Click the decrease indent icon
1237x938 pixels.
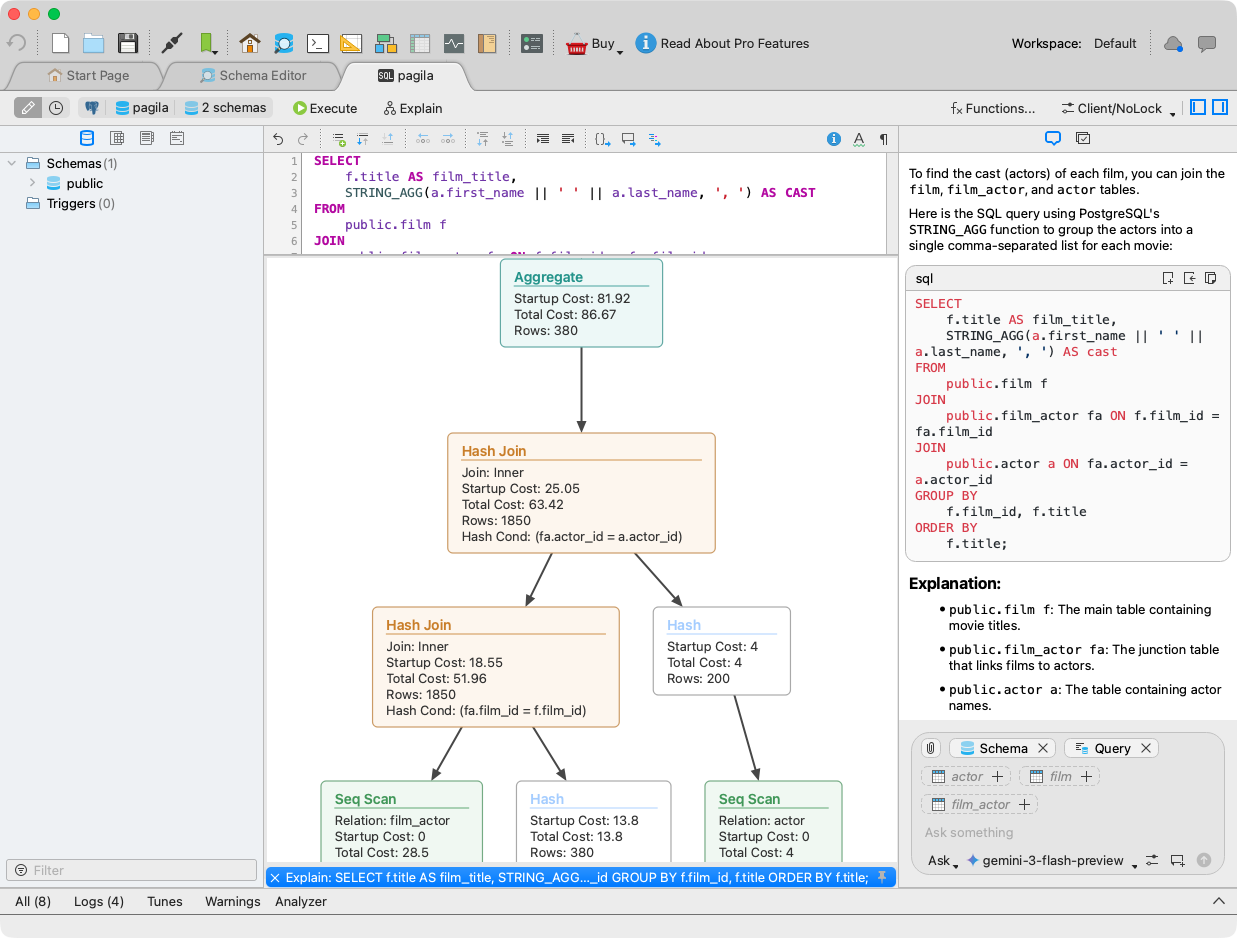pos(568,139)
